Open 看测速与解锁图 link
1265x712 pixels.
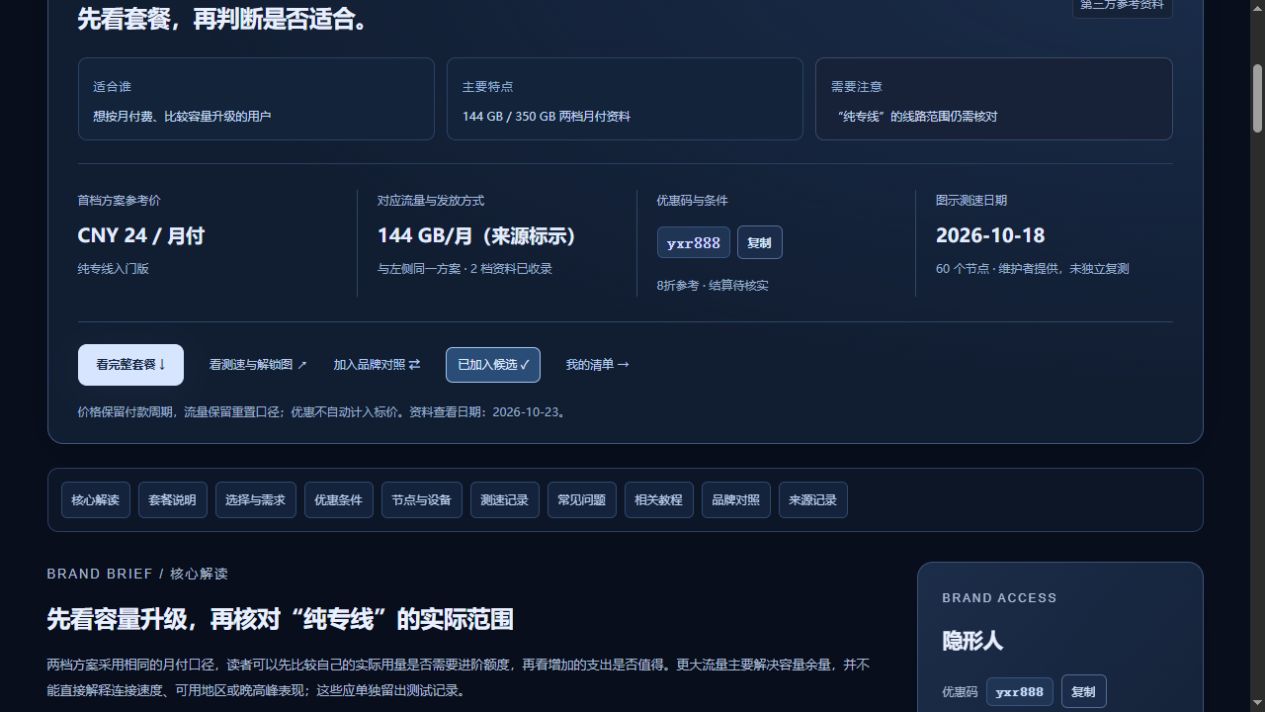click(x=258, y=365)
